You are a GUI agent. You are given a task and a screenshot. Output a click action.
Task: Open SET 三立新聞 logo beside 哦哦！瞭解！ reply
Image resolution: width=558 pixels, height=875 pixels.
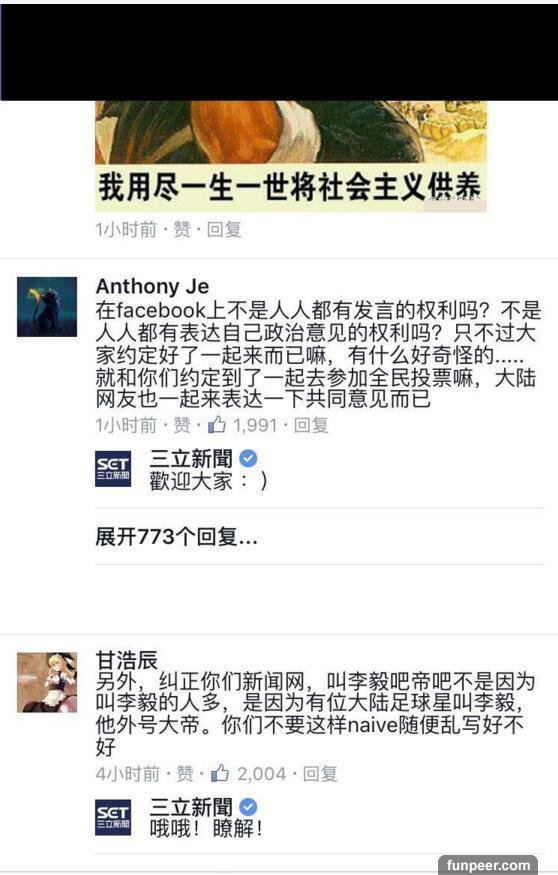click(x=113, y=818)
